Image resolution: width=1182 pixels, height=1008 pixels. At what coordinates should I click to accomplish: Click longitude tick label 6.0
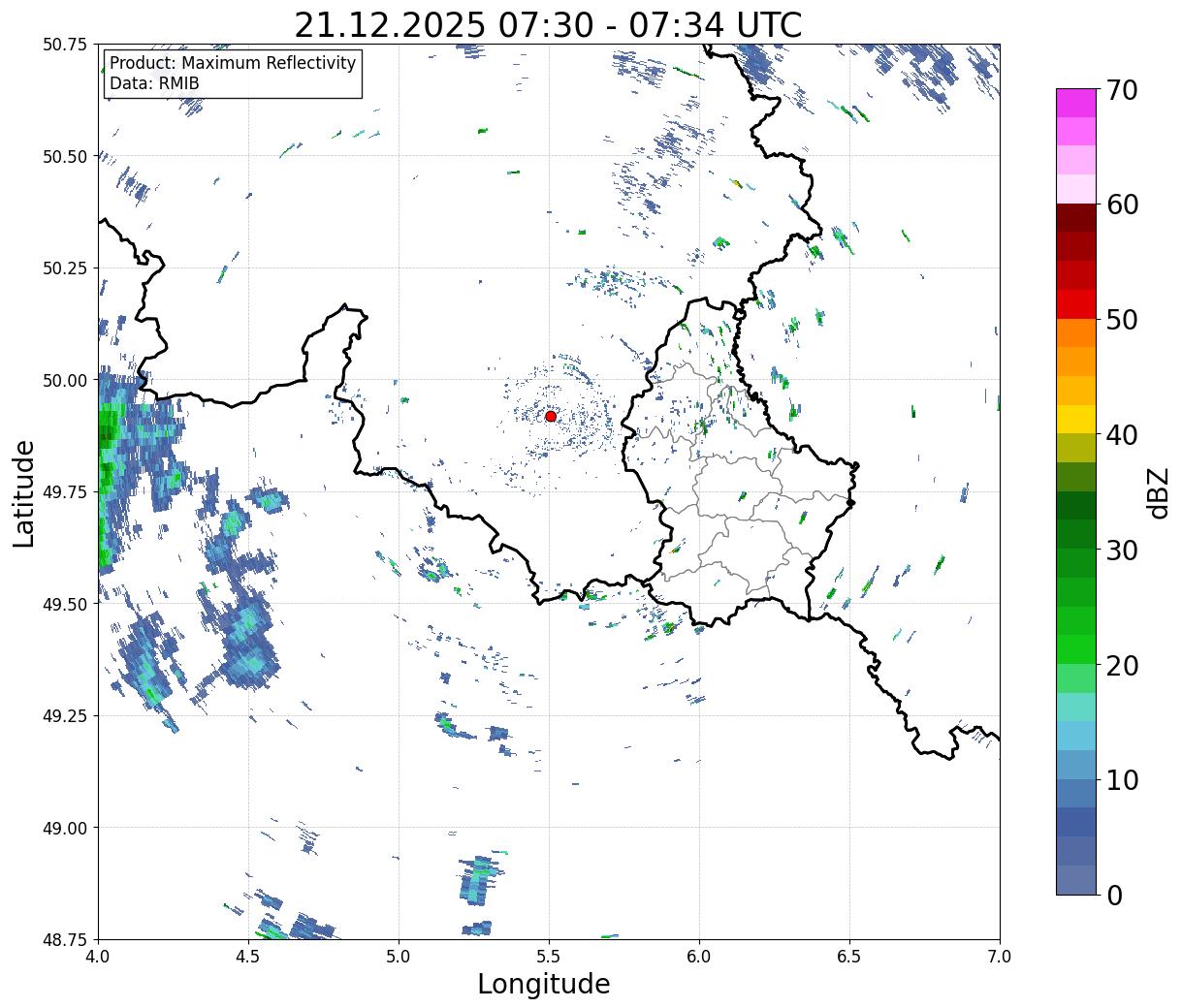point(699,957)
